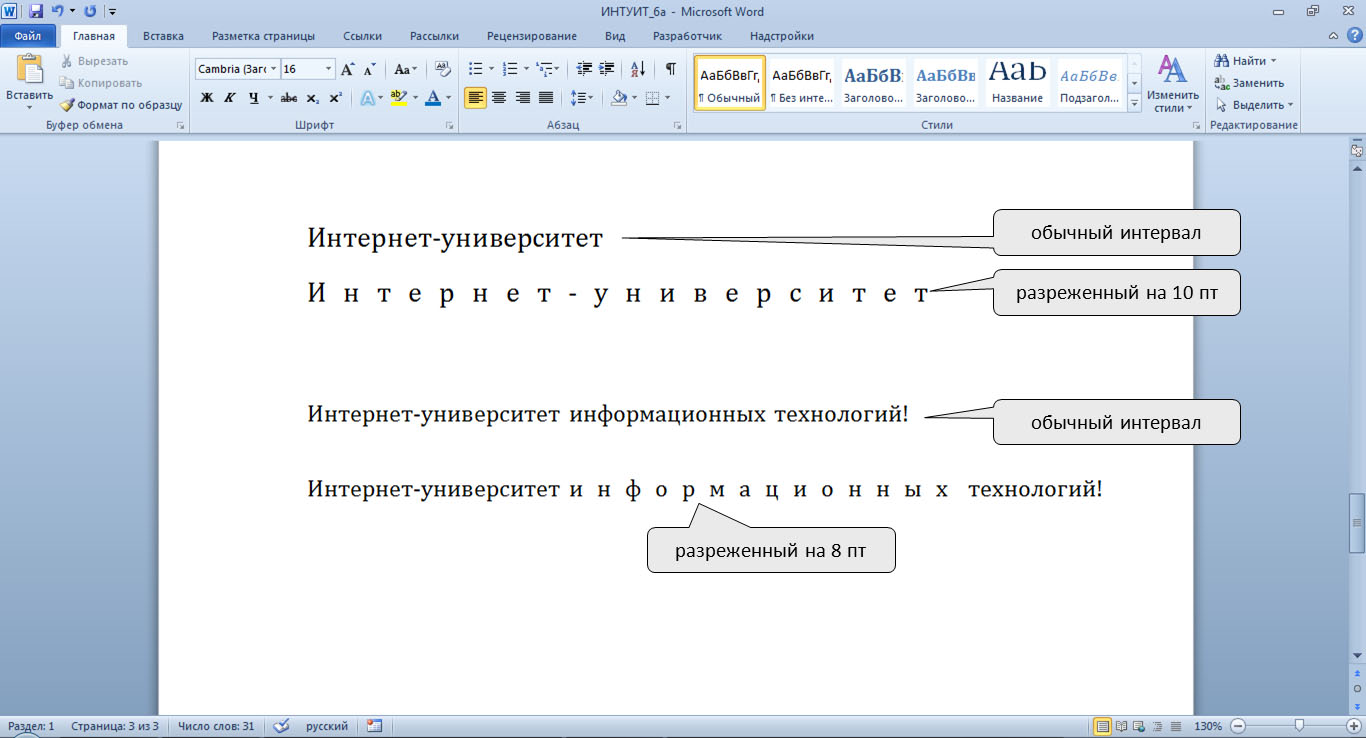Switch to Вставка tab

(163, 36)
